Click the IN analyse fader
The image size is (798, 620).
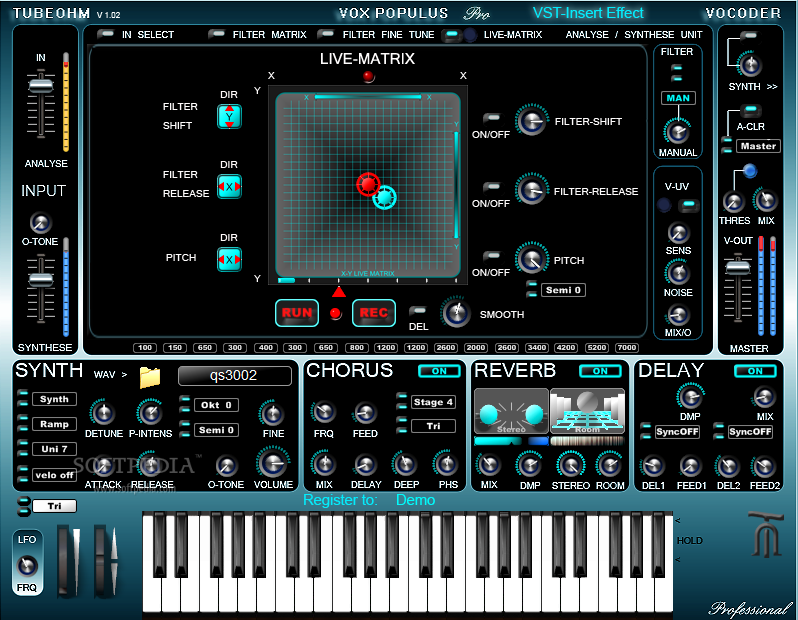pos(41,85)
